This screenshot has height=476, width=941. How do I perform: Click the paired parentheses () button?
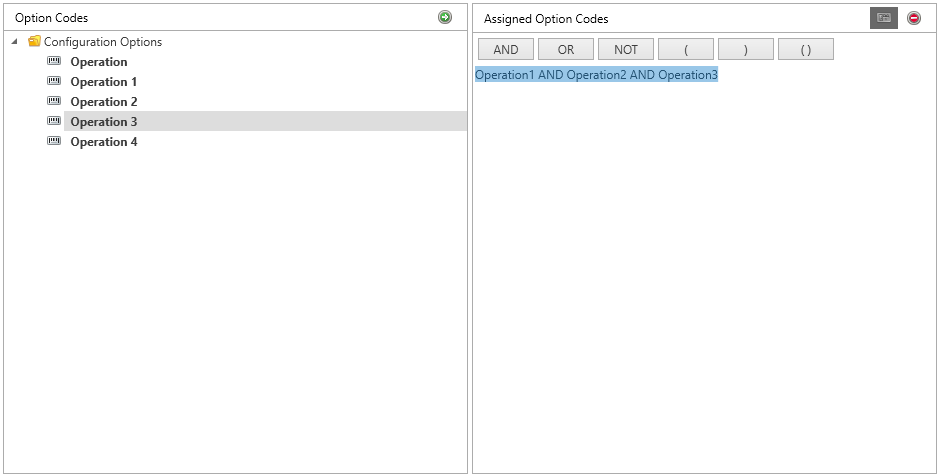(806, 50)
